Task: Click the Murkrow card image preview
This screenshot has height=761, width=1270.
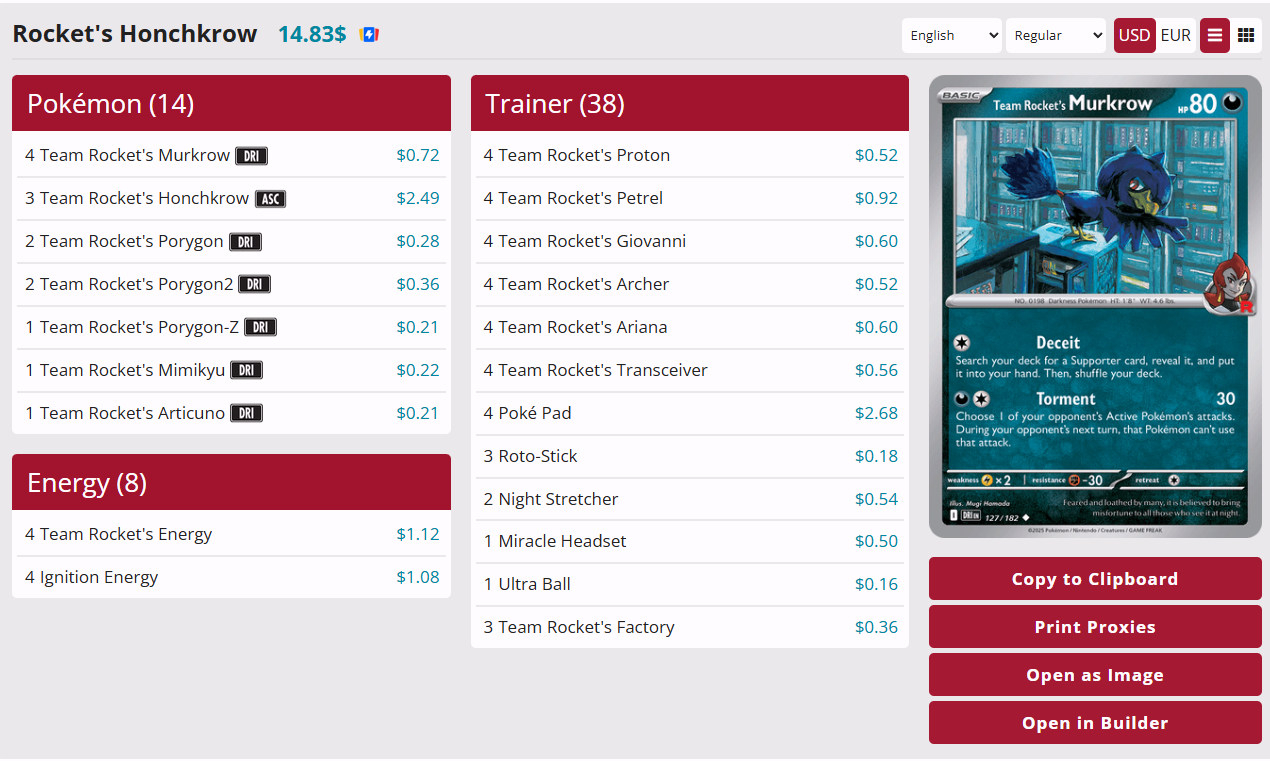Action: tap(1095, 307)
